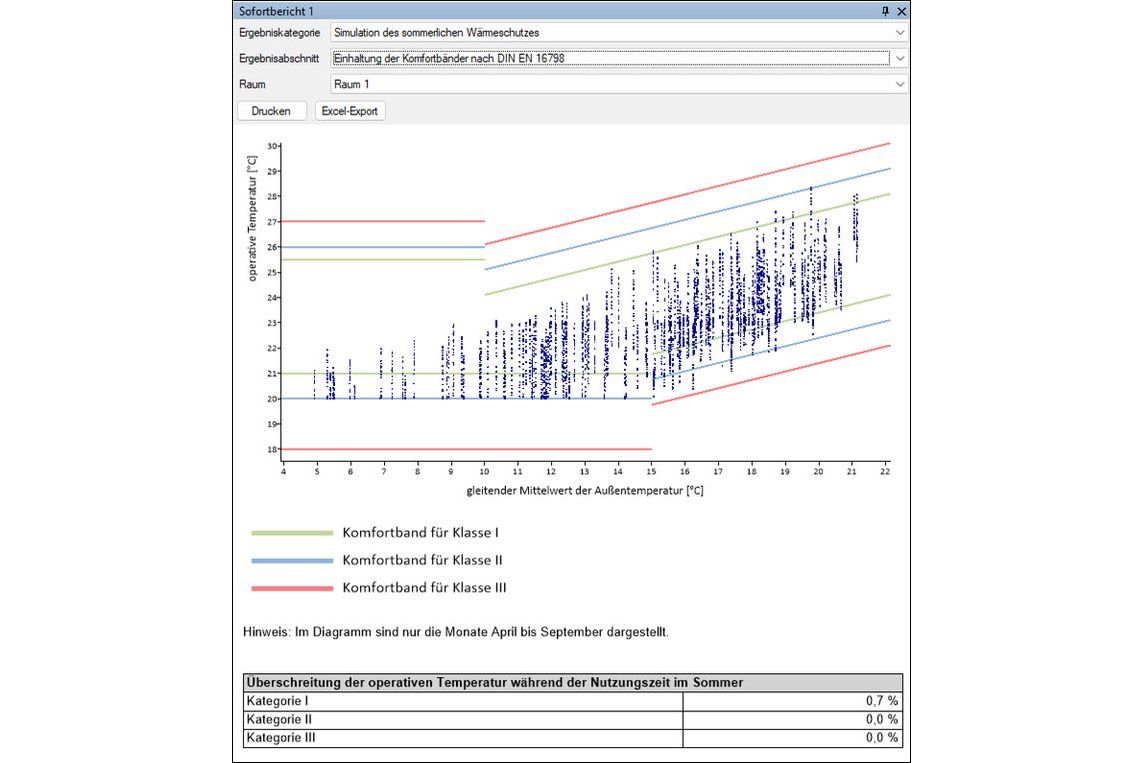Click the Excel-Export button
The height and width of the screenshot is (763, 1144).
click(349, 111)
